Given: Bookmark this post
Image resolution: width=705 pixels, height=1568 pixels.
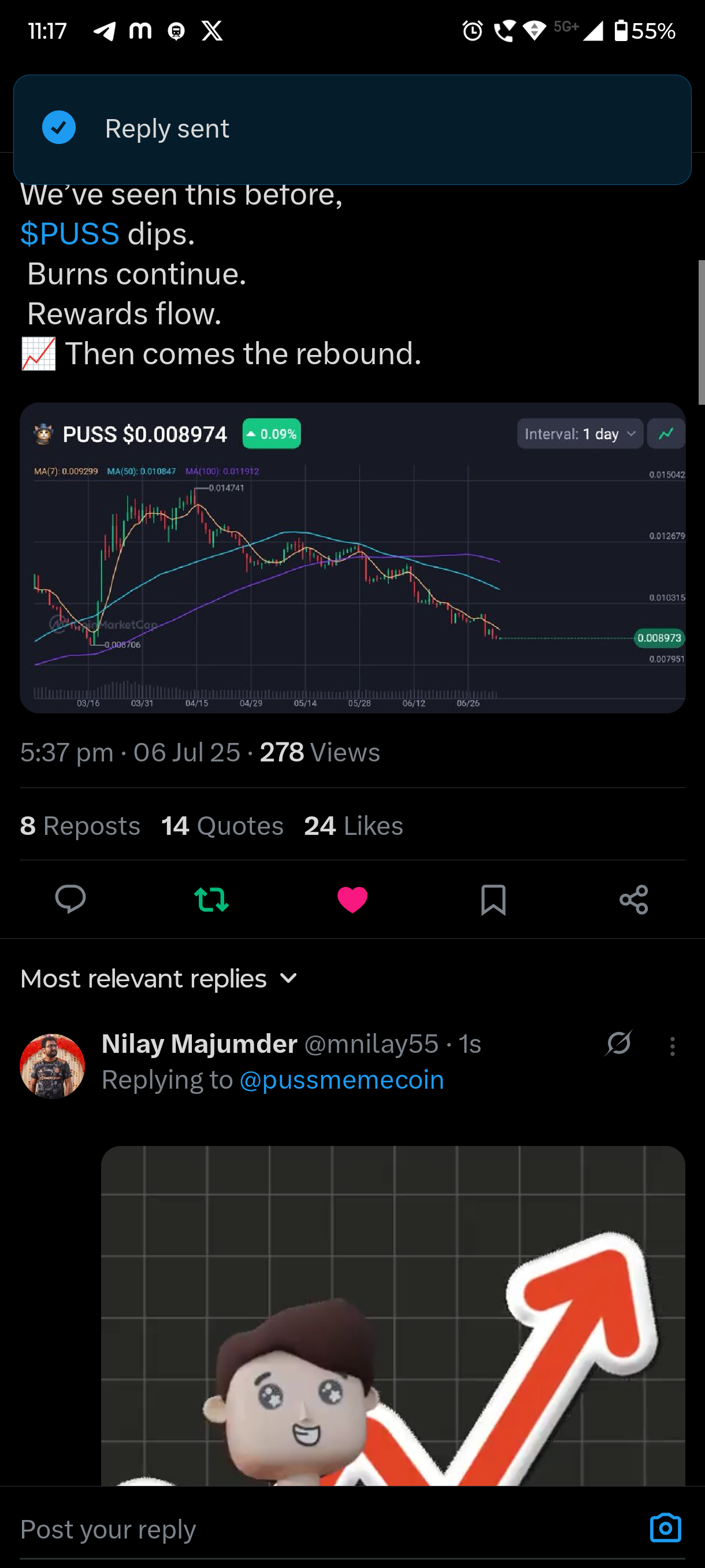Looking at the screenshot, I should 493,900.
